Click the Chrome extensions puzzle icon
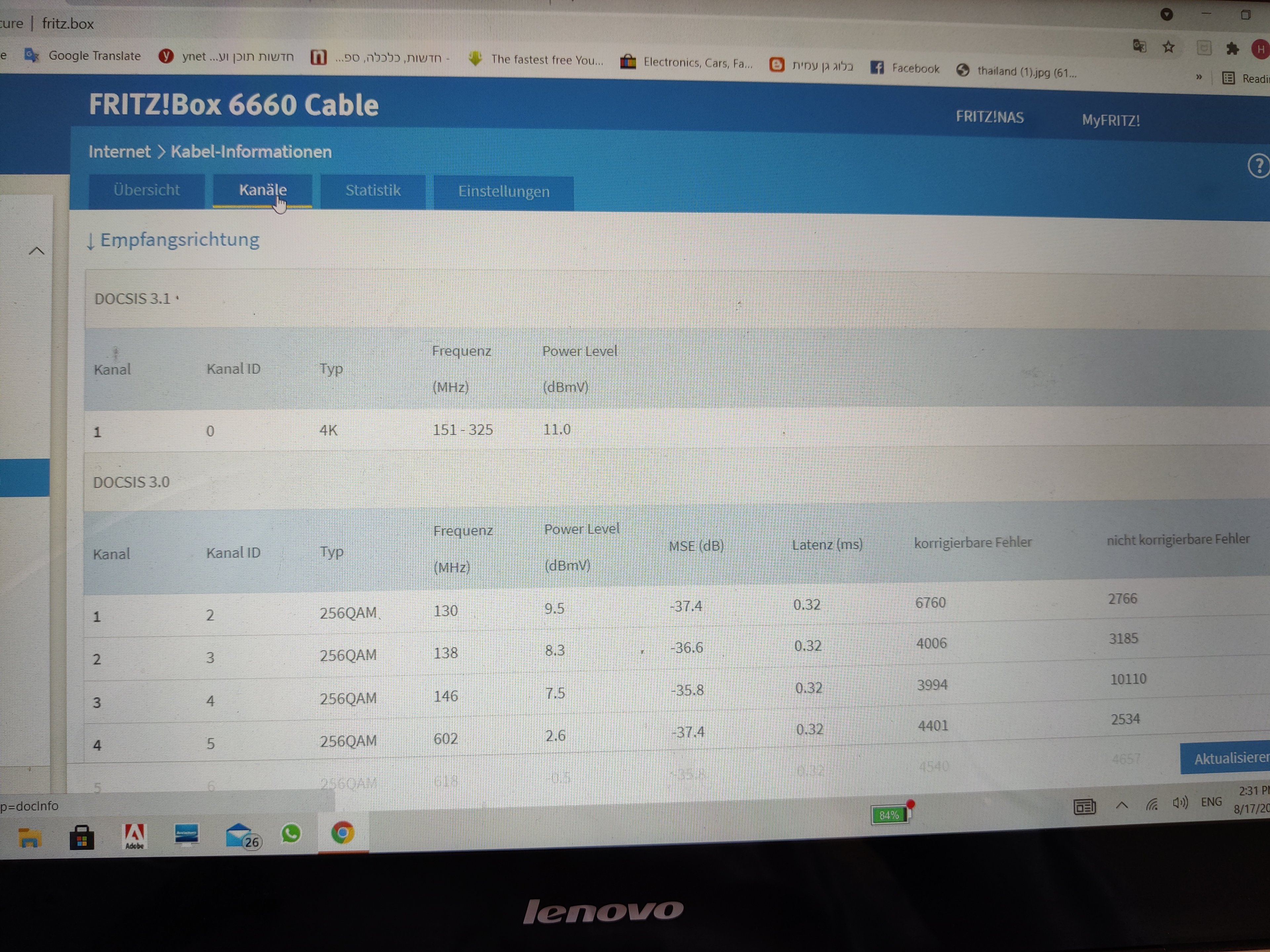 (x=1232, y=49)
